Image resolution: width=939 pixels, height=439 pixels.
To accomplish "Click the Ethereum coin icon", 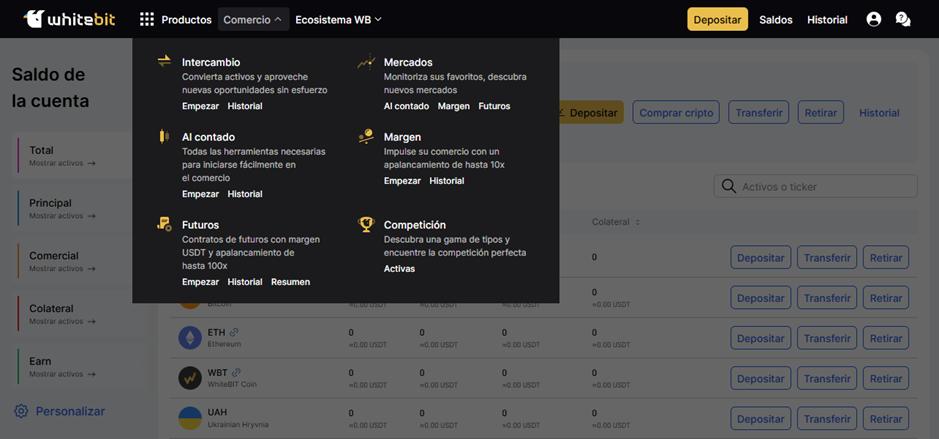I will [x=190, y=338].
